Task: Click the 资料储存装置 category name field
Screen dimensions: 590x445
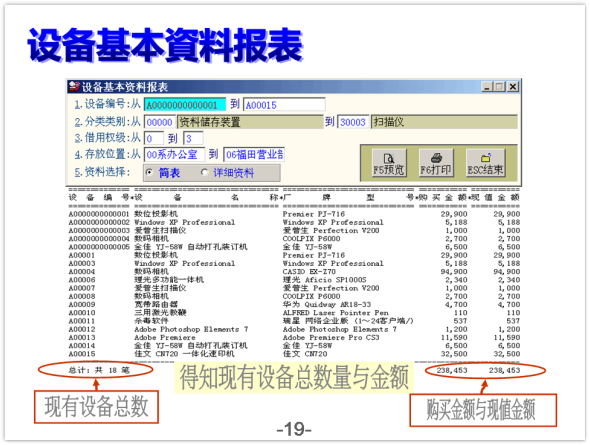Action: (250, 122)
